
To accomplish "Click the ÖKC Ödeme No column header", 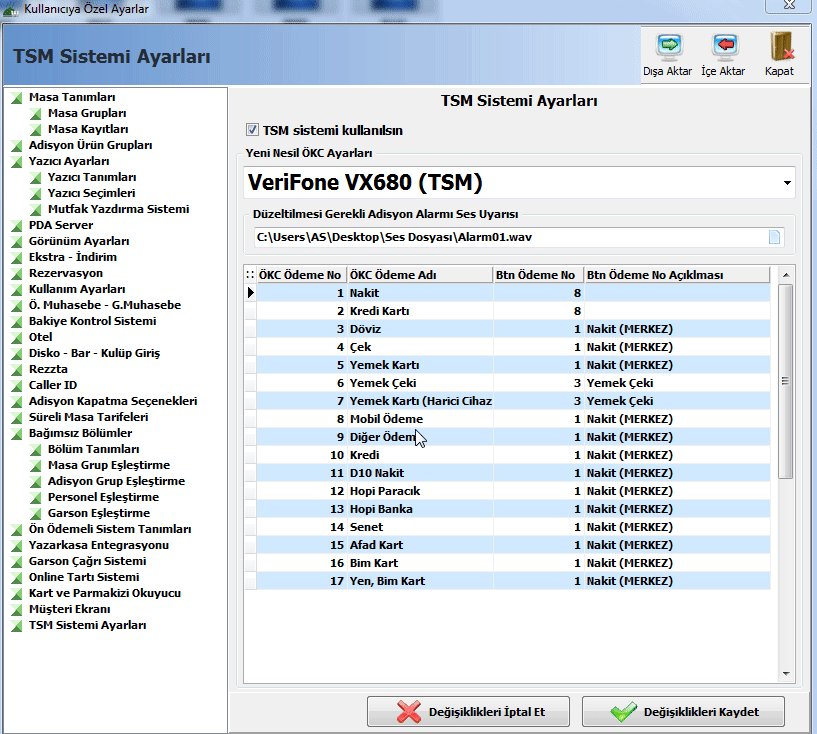I will click(302, 275).
